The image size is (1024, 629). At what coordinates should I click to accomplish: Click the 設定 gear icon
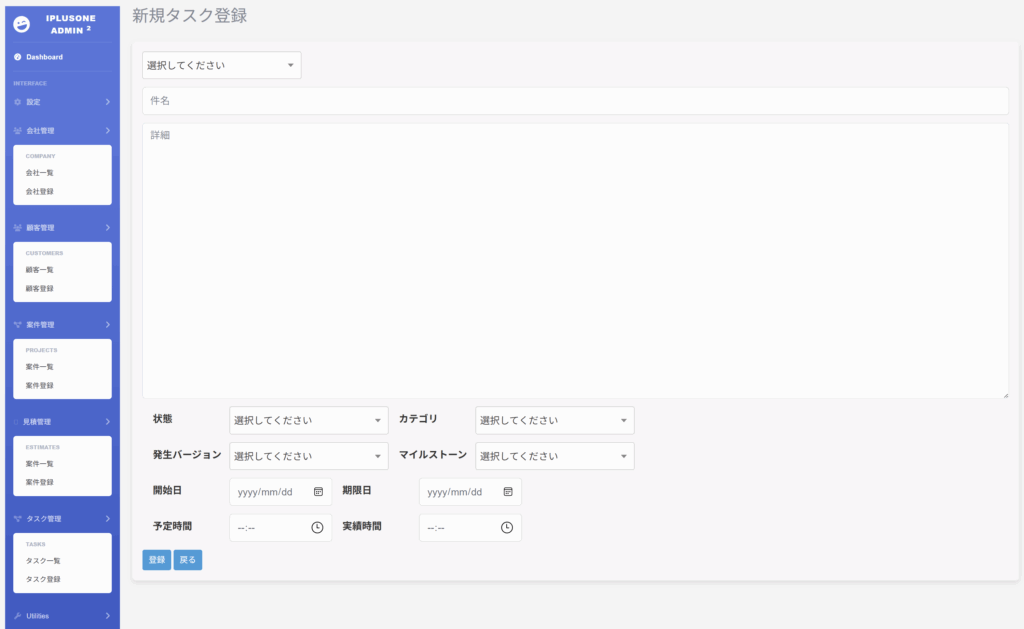[x=18, y=102]
